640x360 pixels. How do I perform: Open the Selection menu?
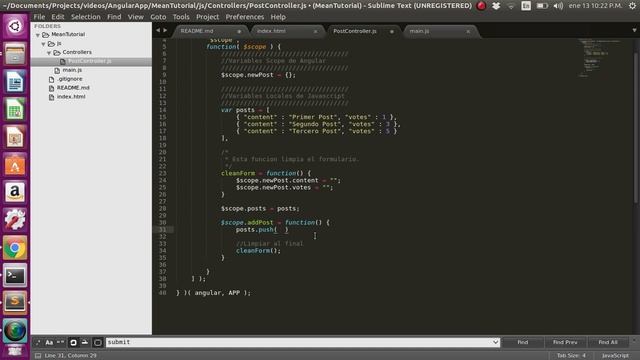tap(86, 17)
